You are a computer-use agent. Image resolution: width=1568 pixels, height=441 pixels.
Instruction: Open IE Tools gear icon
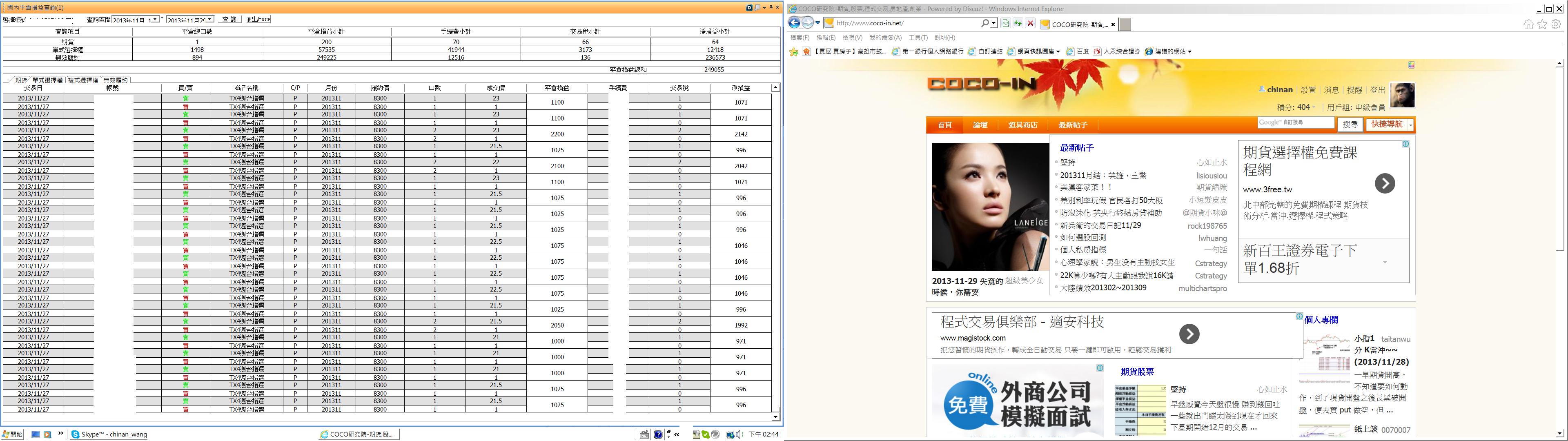1556,24
